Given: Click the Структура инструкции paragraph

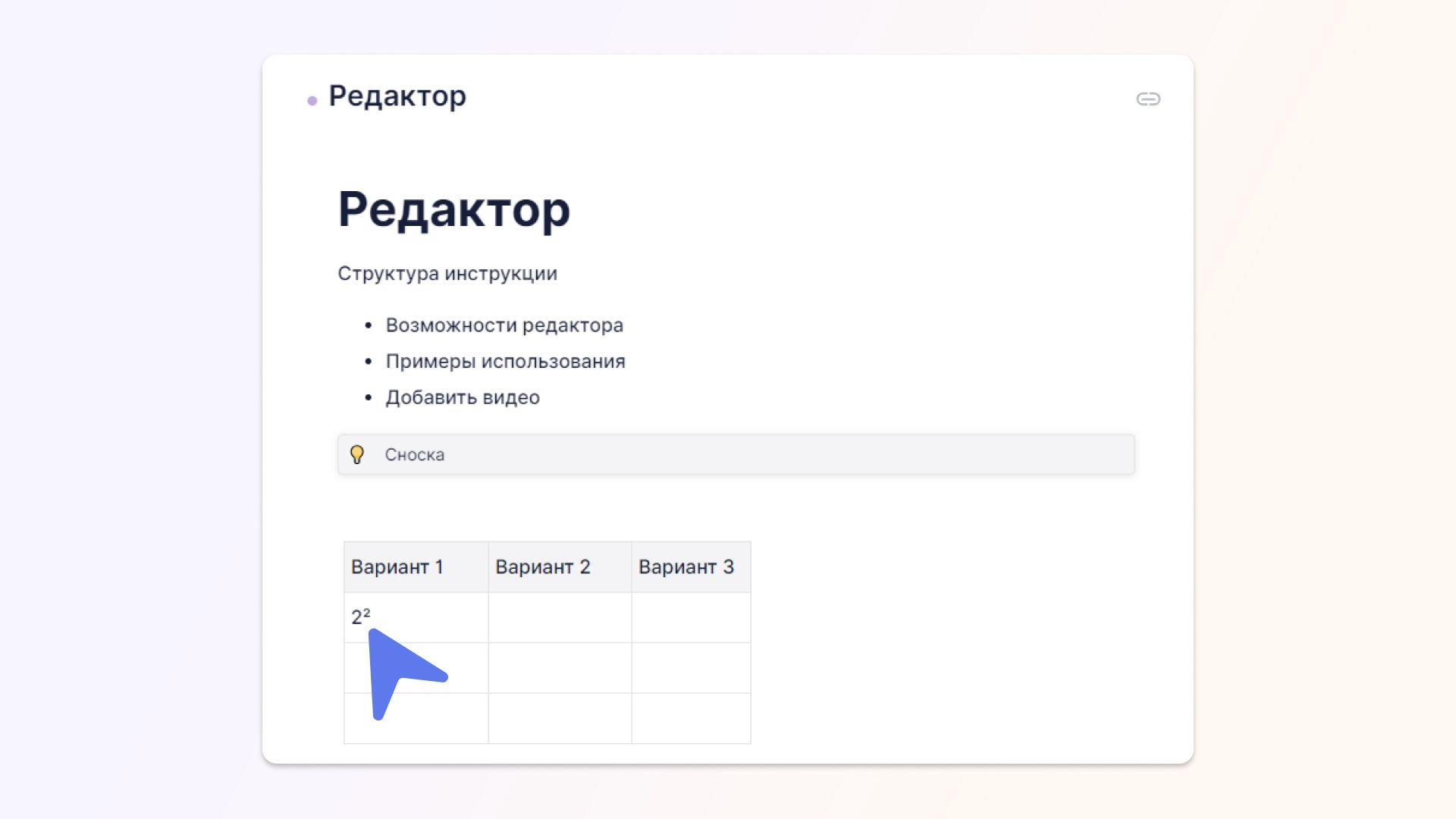Looking at the screenshot, I should pos(447,273).
